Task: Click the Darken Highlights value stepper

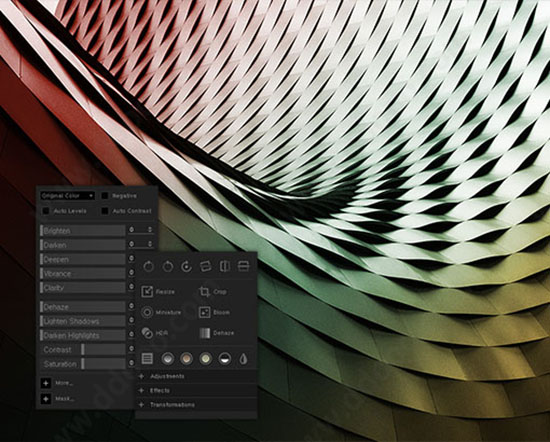Action: [132, 334]
